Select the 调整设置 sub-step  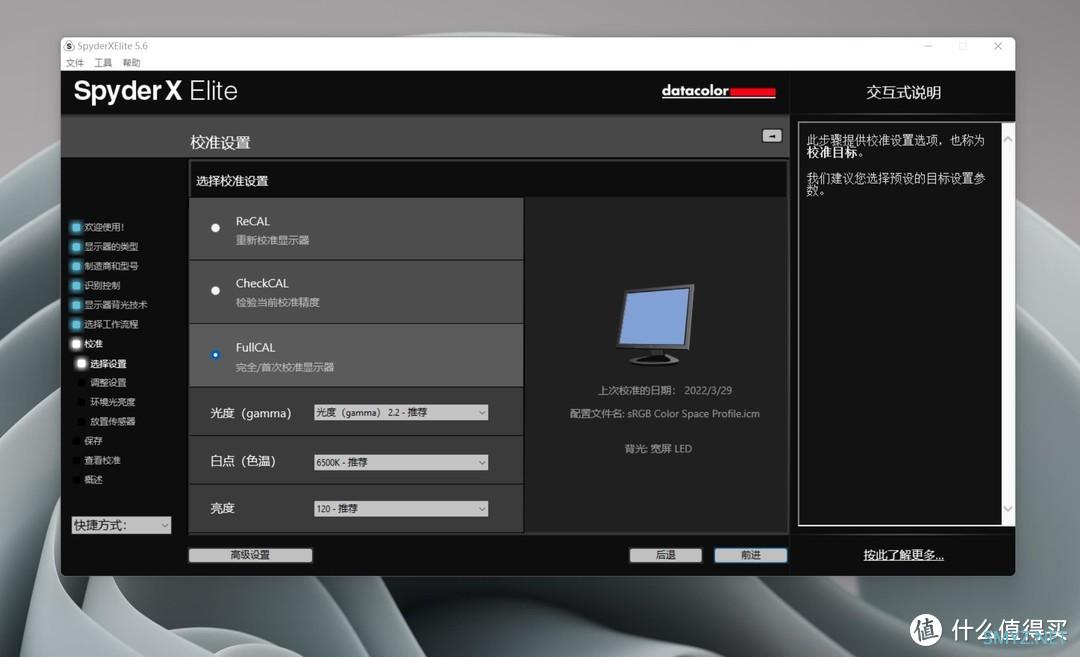(x=108, y=382)
